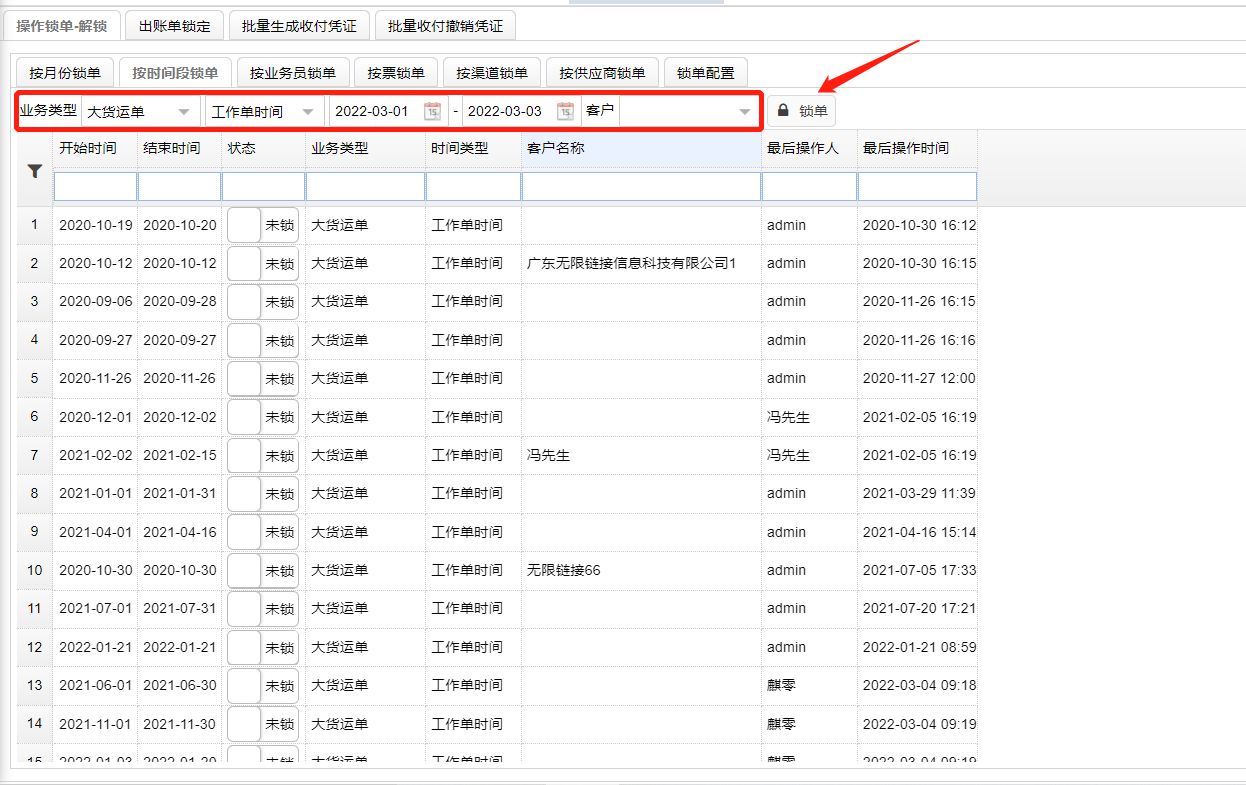Select the 按月份锁单 sub-tab

(x=64, y=73)
